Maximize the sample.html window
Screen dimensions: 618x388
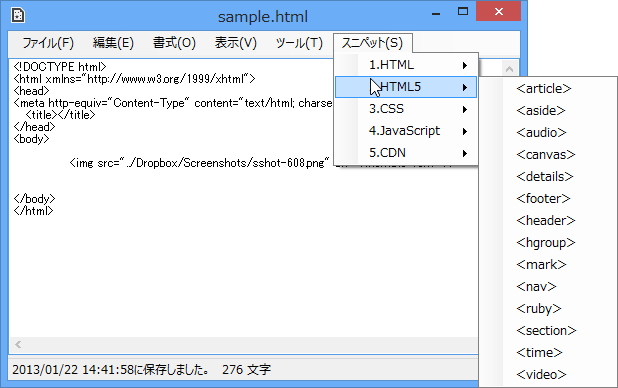pos(463,11)
